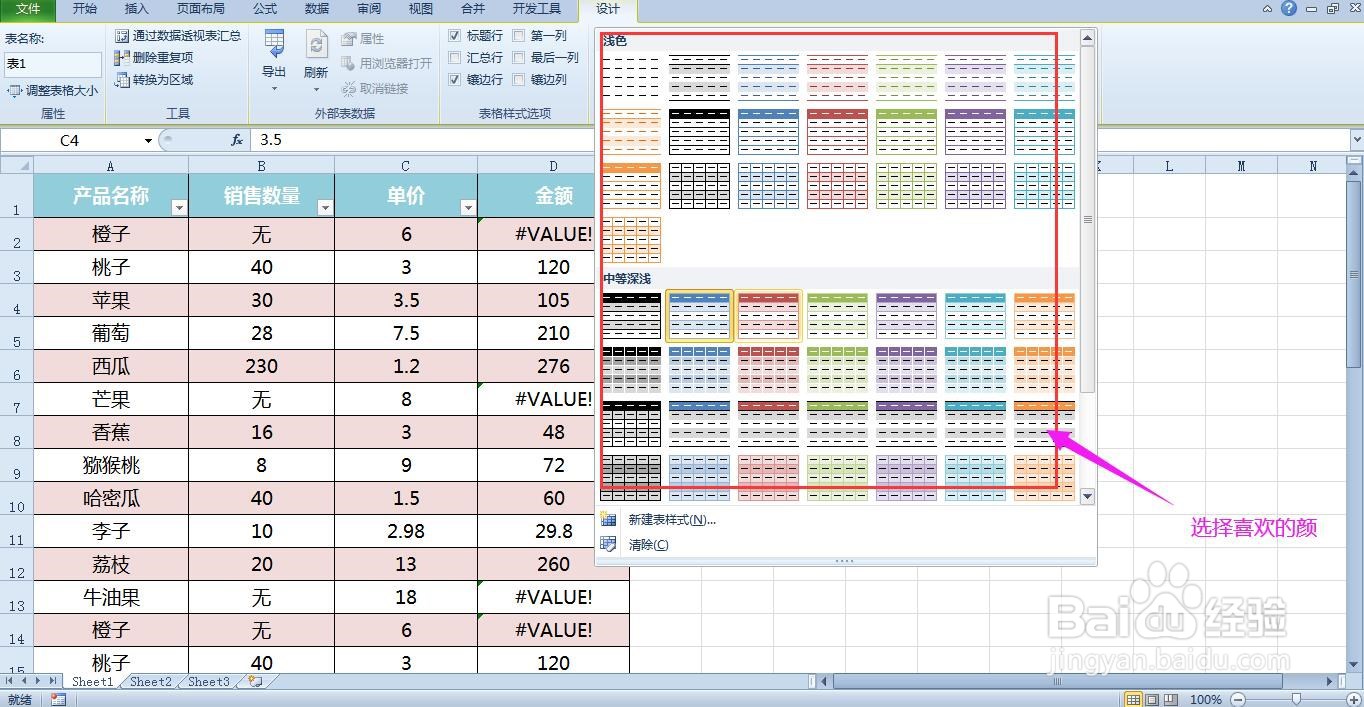Image resolution: width=1364 pixels, height=707 pixels.
Task: Enable the Total Row (汇总行) checkbox
Action: [455, 57]
